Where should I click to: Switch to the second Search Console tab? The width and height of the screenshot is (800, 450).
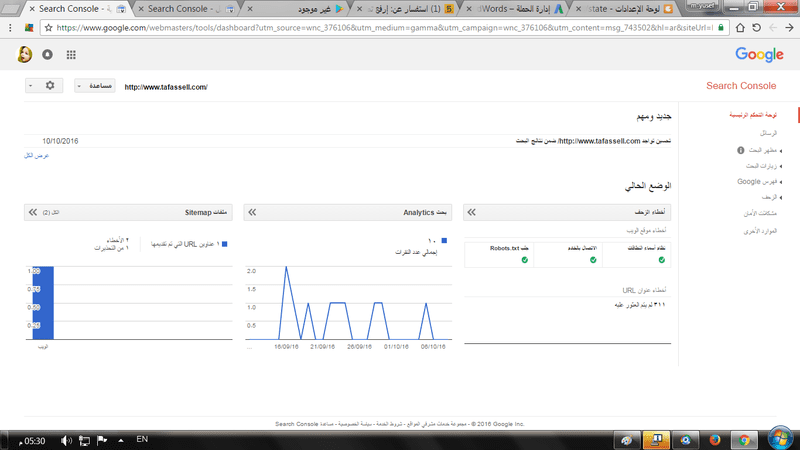tap(186, 9)
